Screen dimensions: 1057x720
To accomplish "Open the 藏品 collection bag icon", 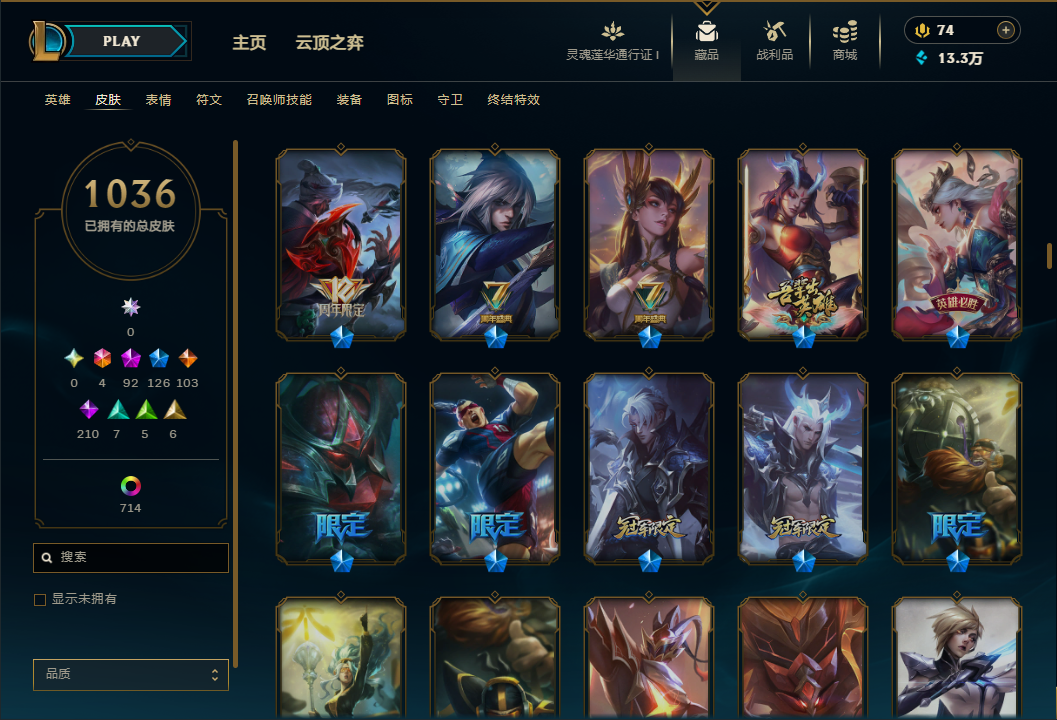I will click(x=706, y=32).
